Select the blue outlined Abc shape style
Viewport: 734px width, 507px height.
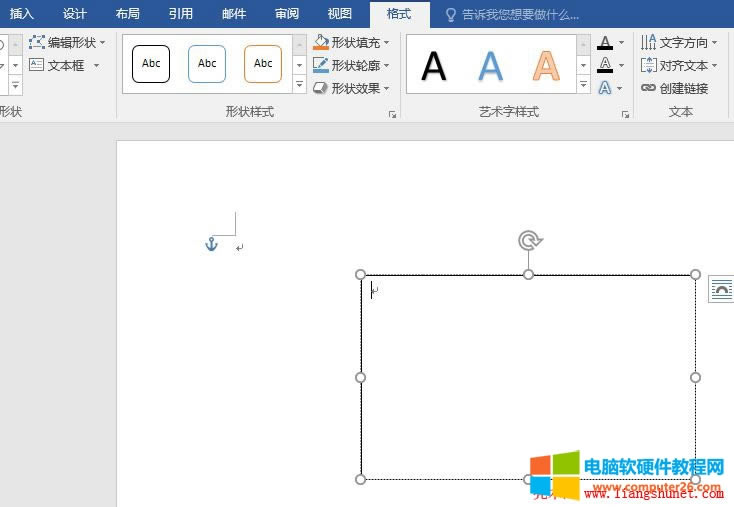[x=207, y=64]
